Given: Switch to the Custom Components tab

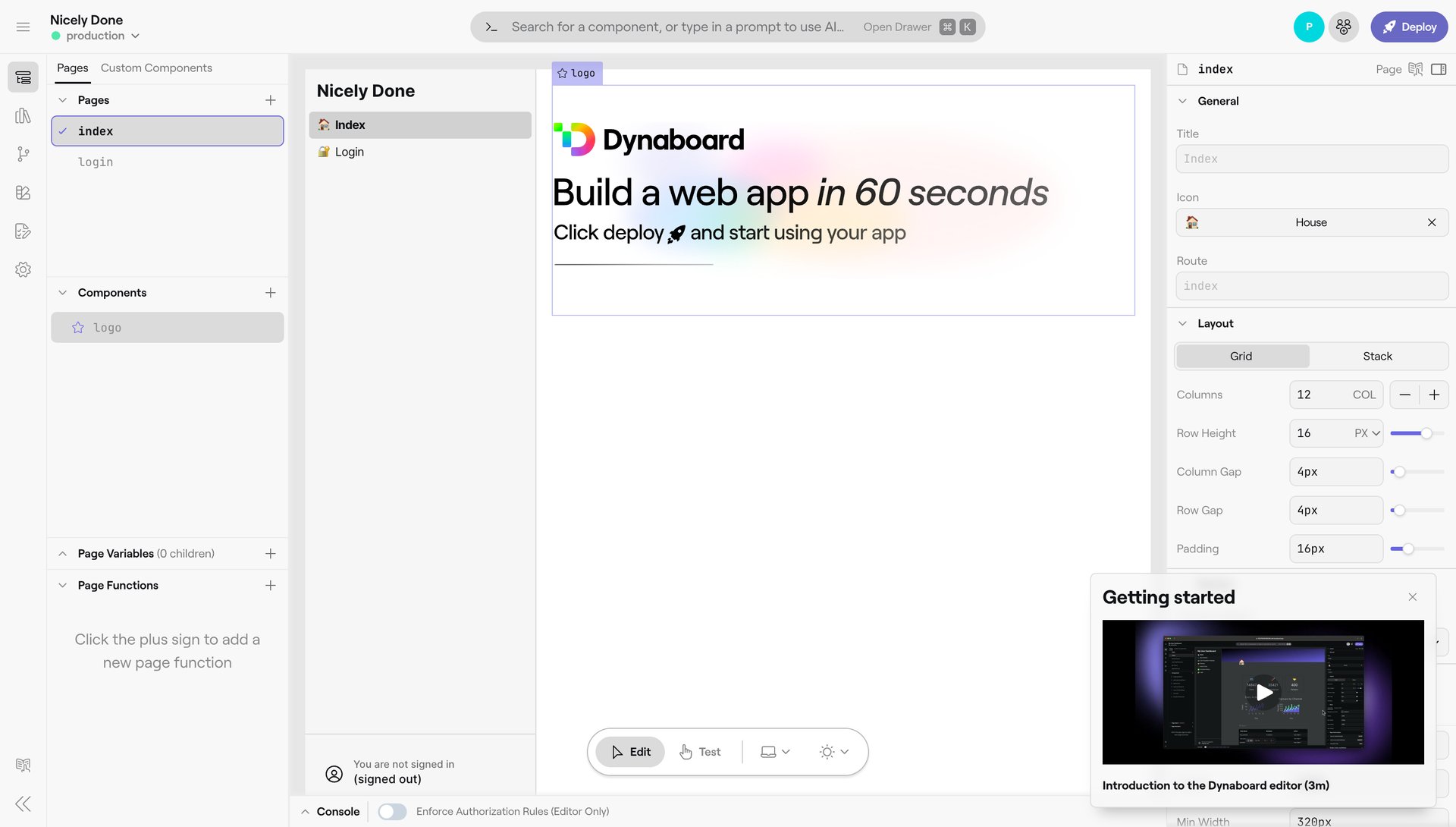Looking at the screenshot, I should pos(156,68).
